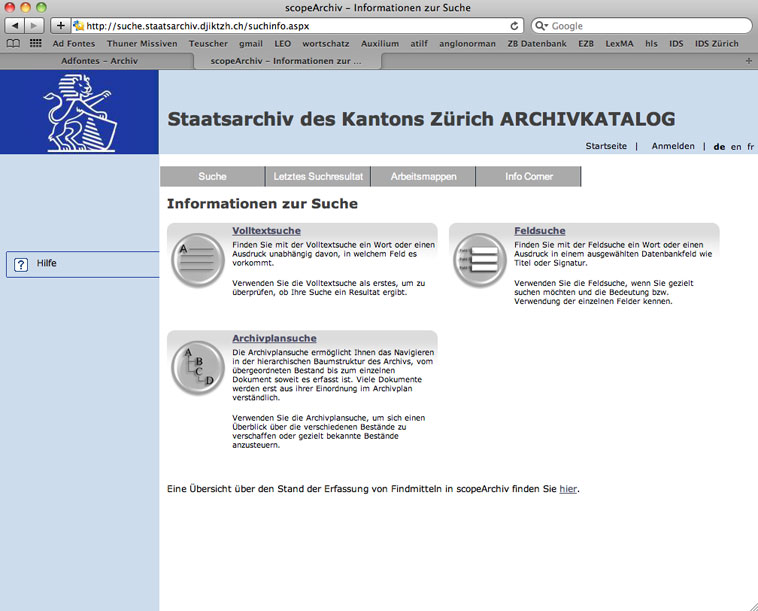Image resolution: width=758 pixels, height=611 pixels.
Task: Open the Feldsuche link
Action: point(539,231)
